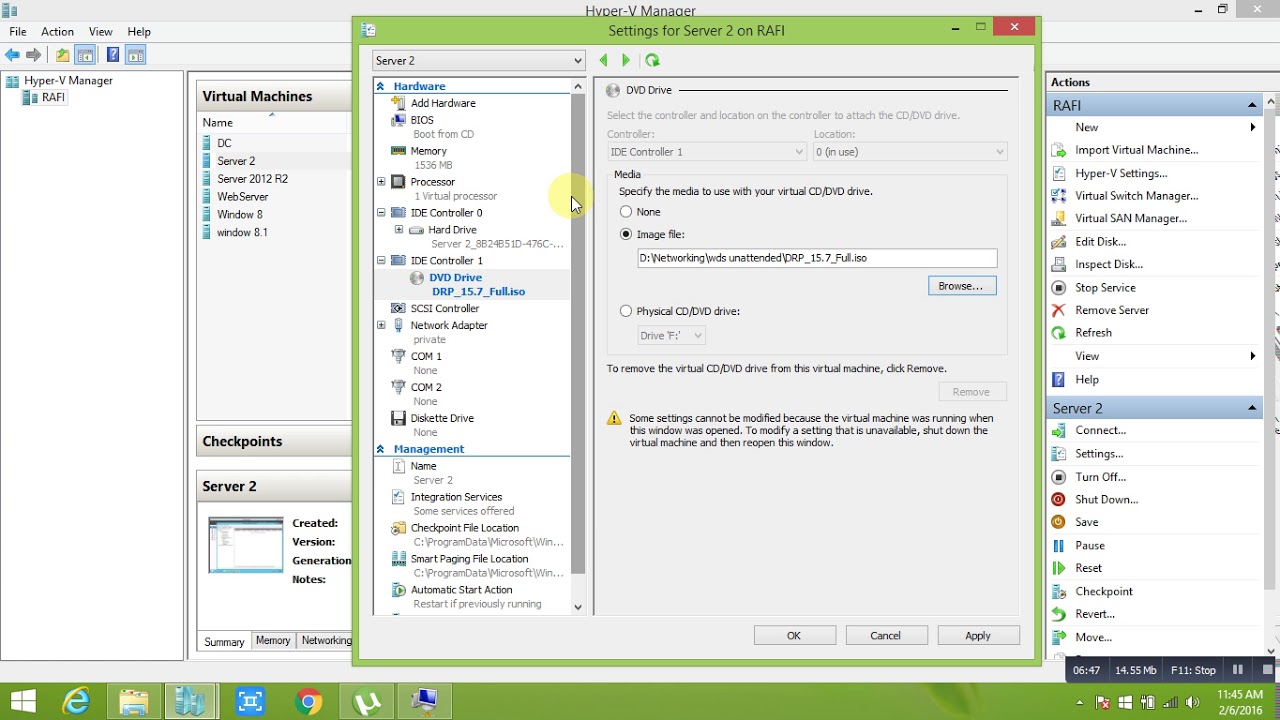Click the Browse... button
This screenshot has width=1280, height=720.
961,286
